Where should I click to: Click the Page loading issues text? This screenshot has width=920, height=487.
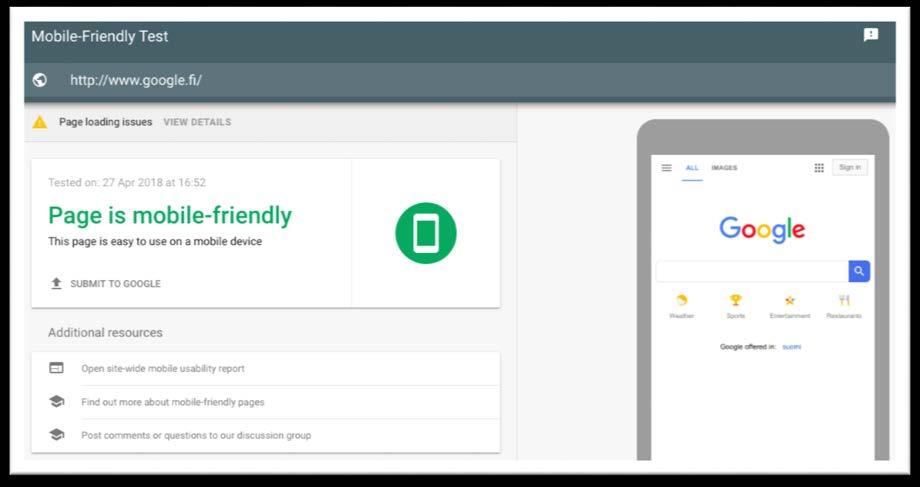coord(106,122)
